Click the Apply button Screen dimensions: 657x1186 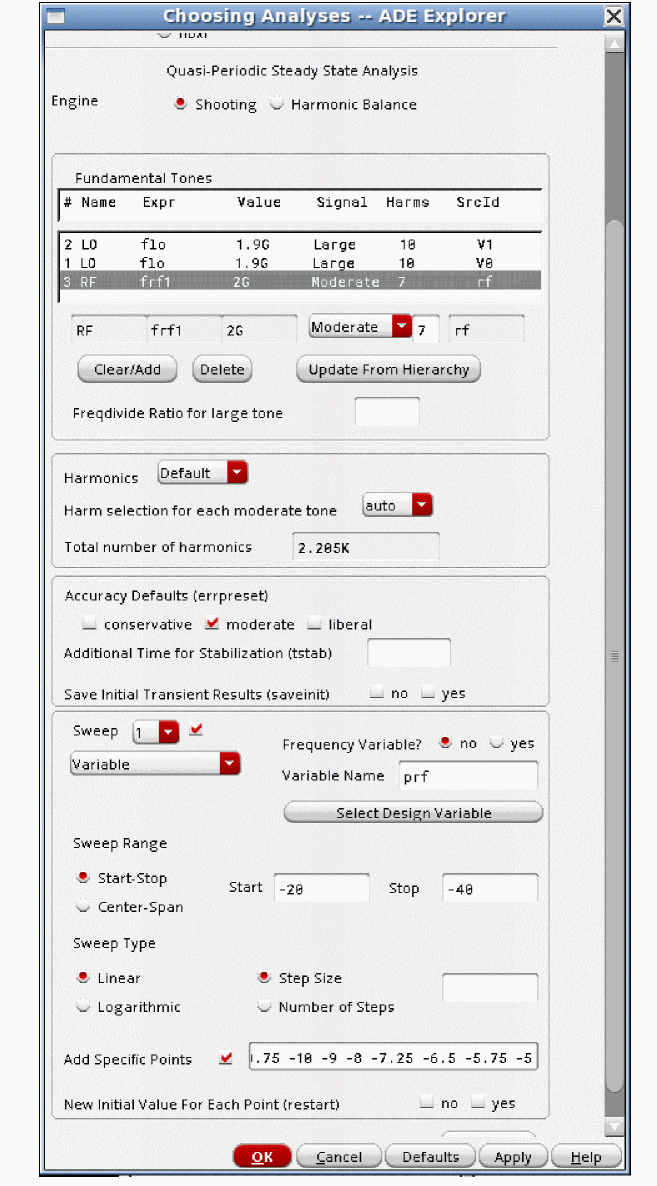click(x=512, y=1157)
